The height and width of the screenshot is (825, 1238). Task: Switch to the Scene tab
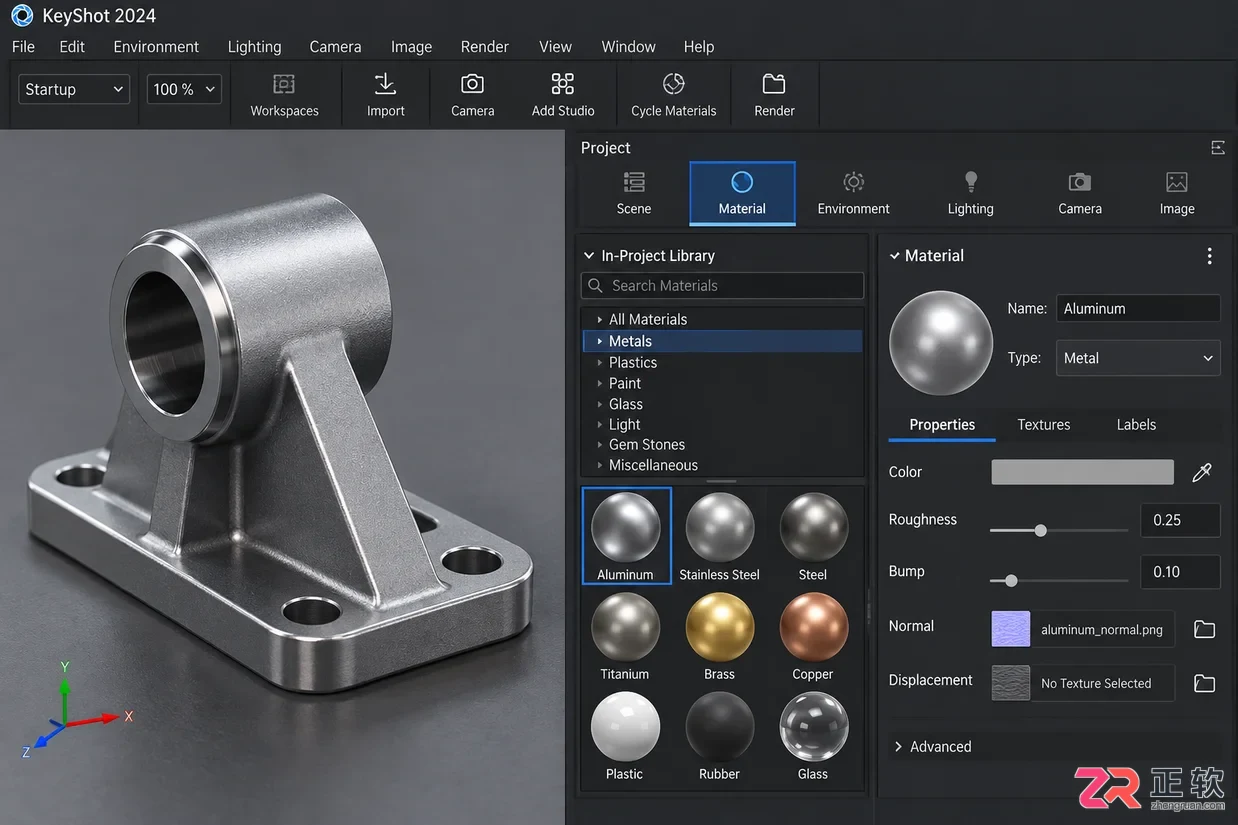coord(634,193)
